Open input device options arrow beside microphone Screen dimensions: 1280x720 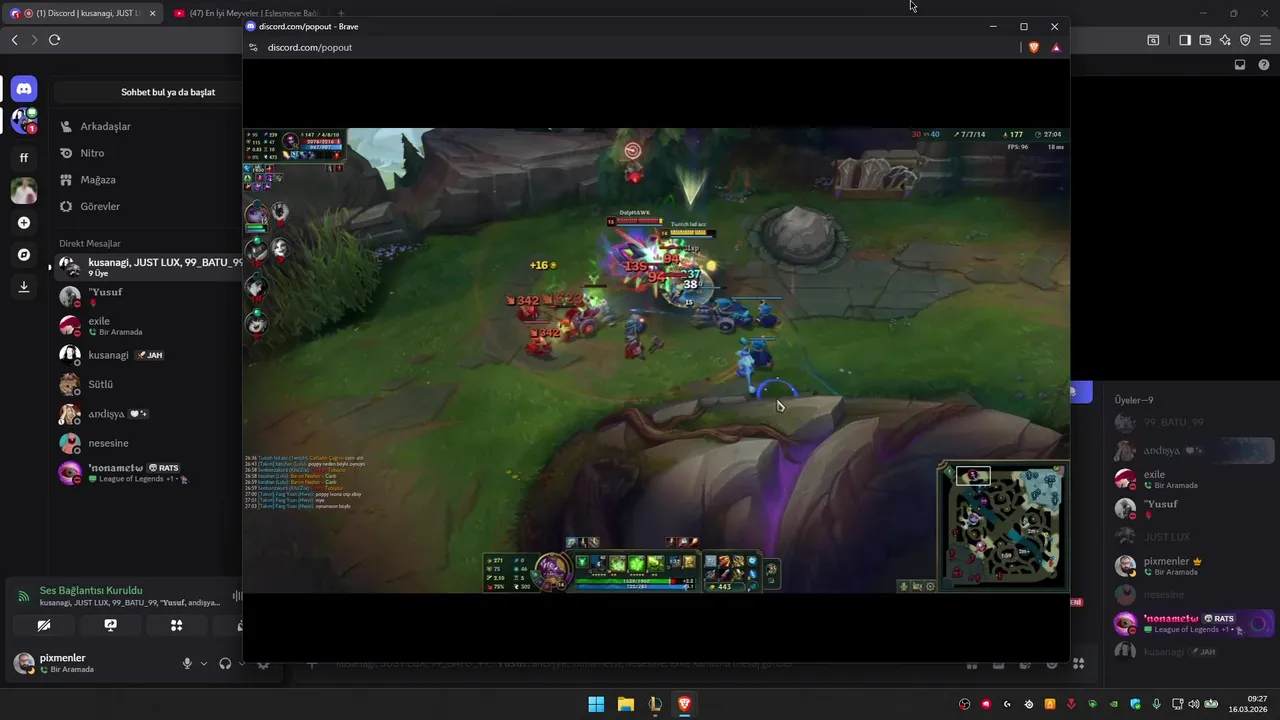[204, 663]
